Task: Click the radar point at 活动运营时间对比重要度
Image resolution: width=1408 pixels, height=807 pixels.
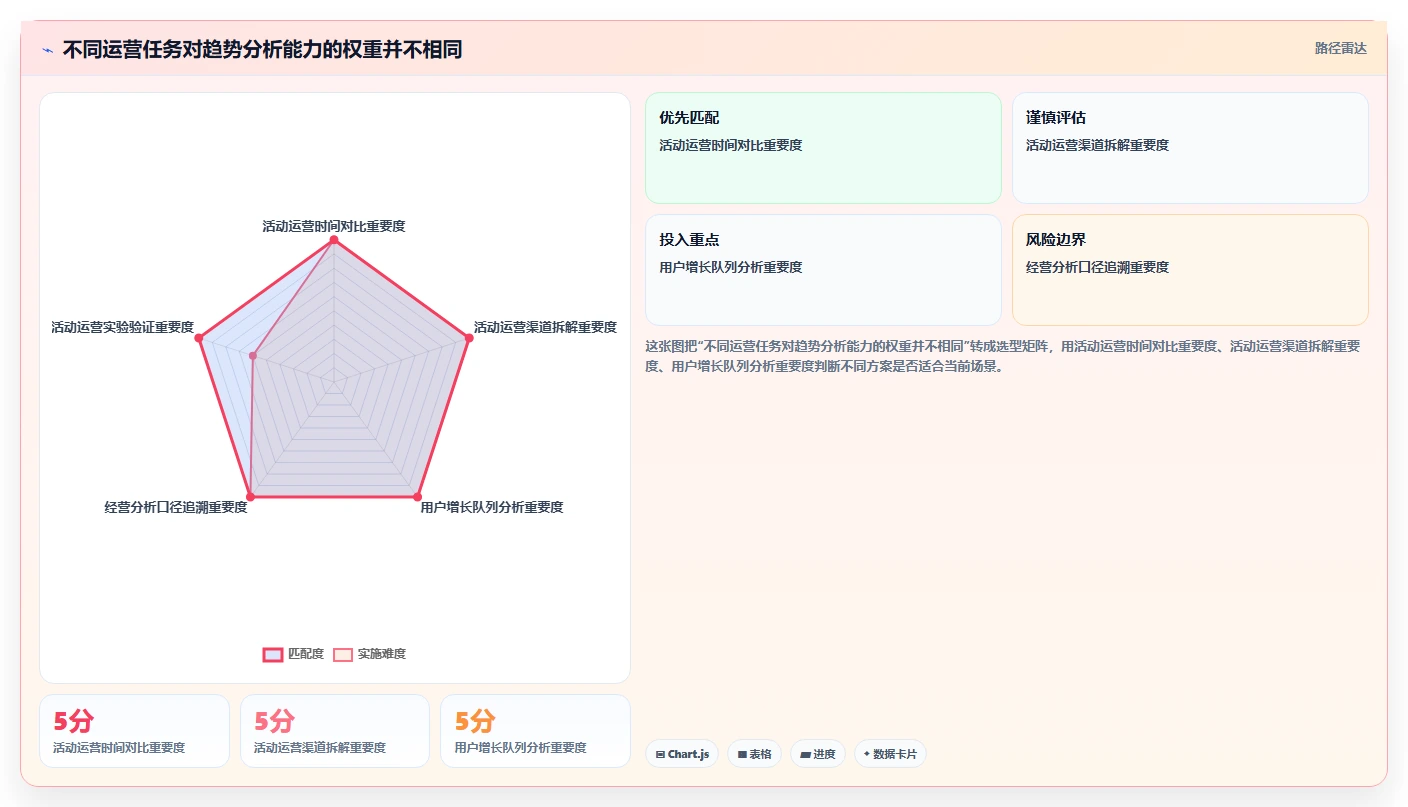Action: (334, 240)
